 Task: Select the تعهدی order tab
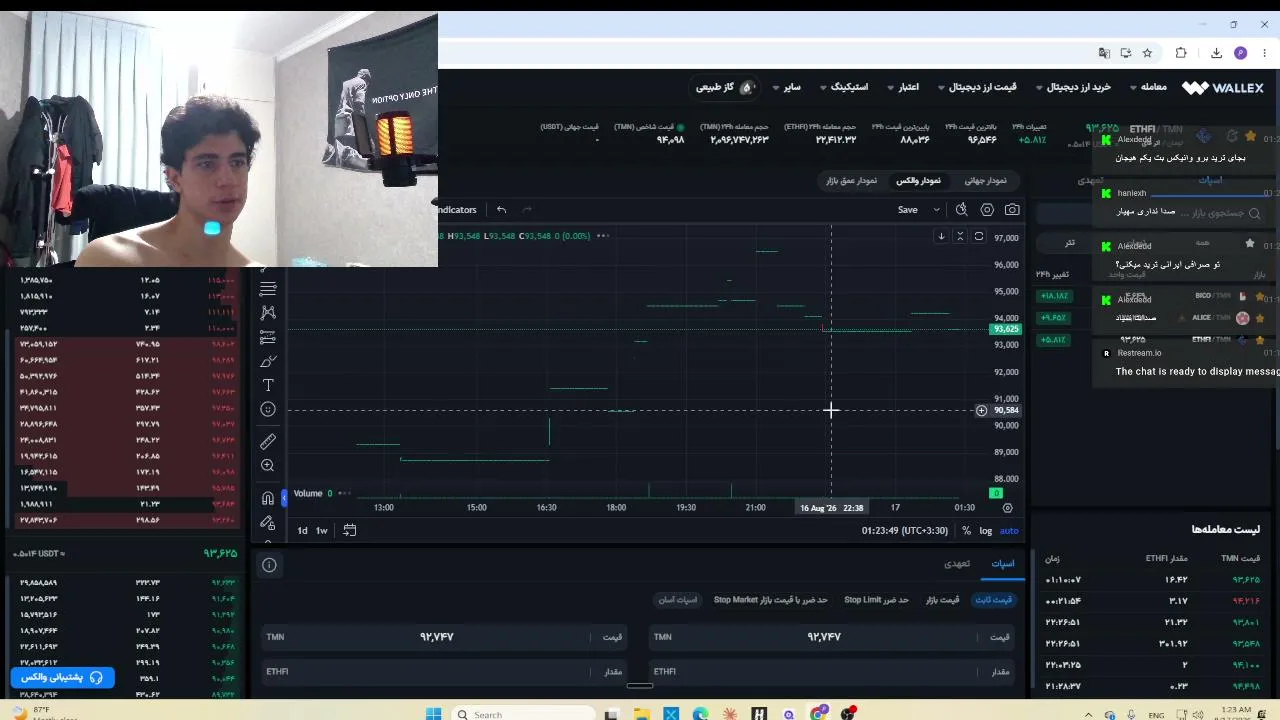pos(957,564)
